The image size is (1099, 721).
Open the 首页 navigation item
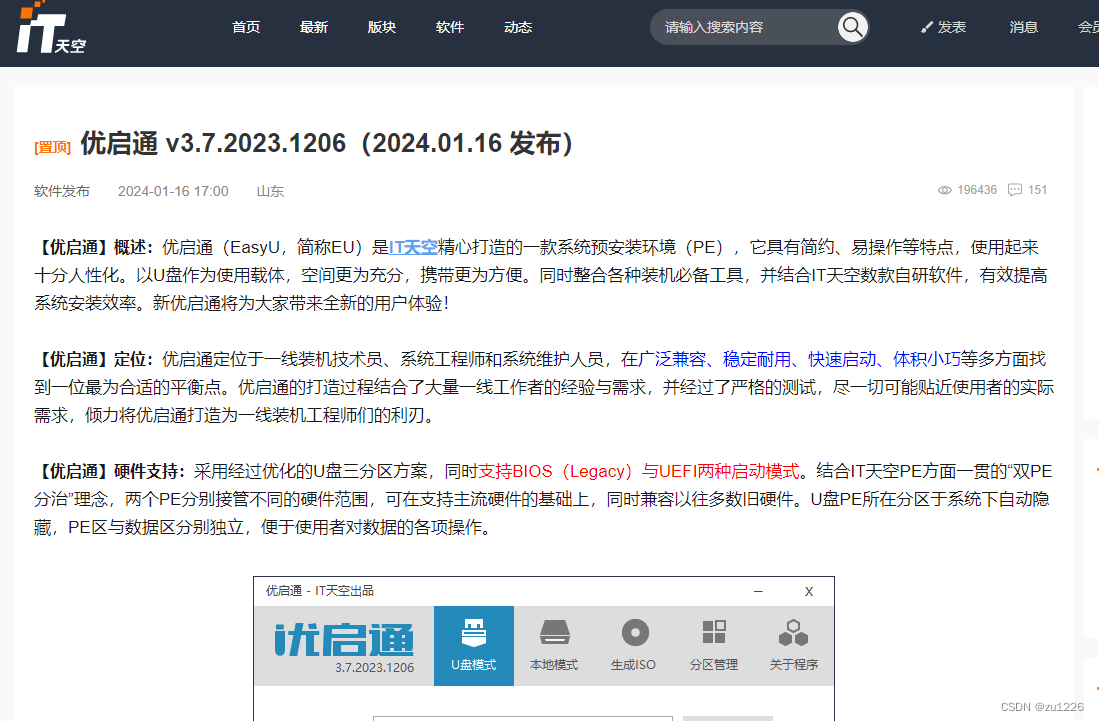tap(246, 27)
